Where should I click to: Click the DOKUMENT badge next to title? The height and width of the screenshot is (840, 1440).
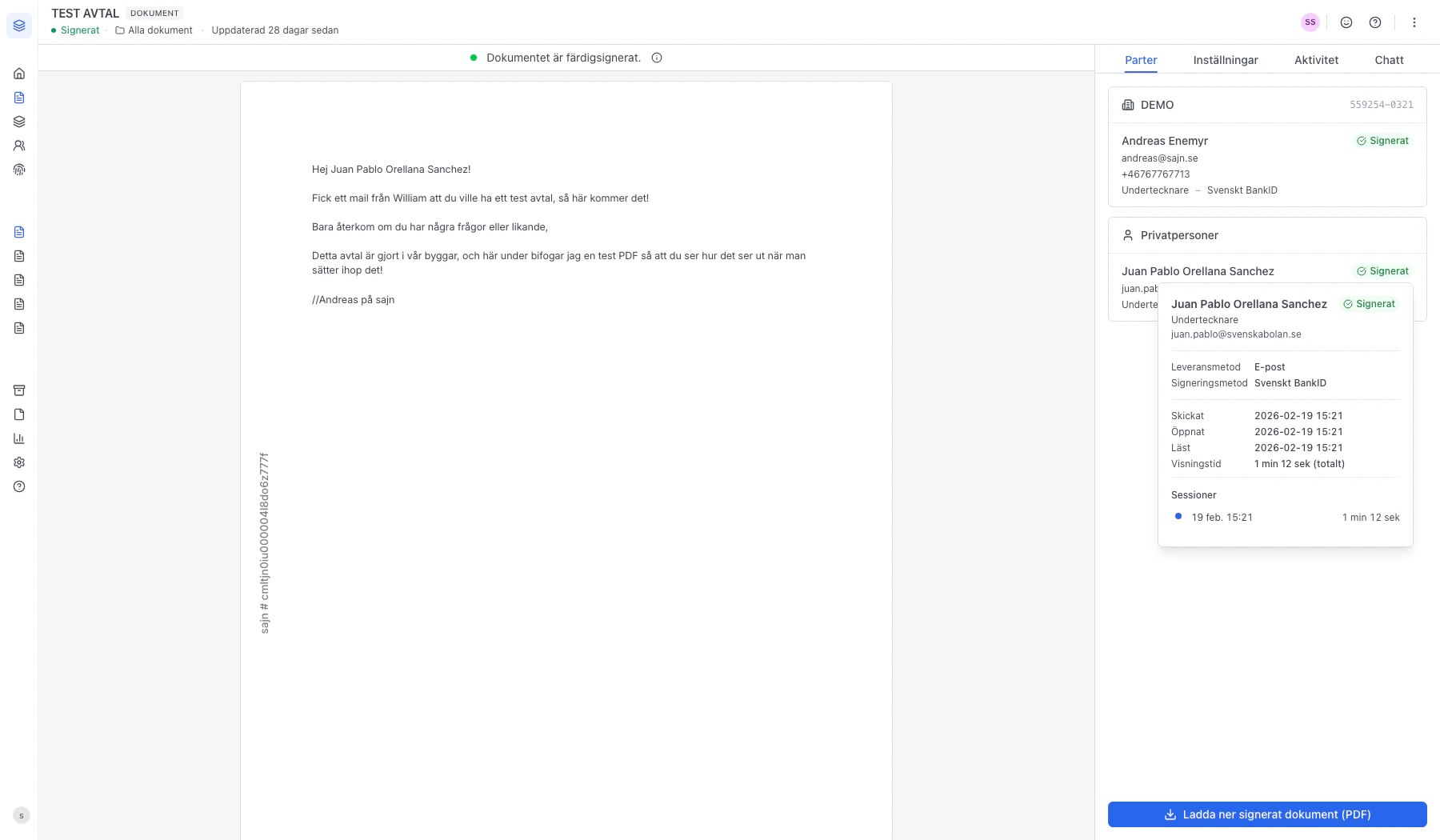154,14
